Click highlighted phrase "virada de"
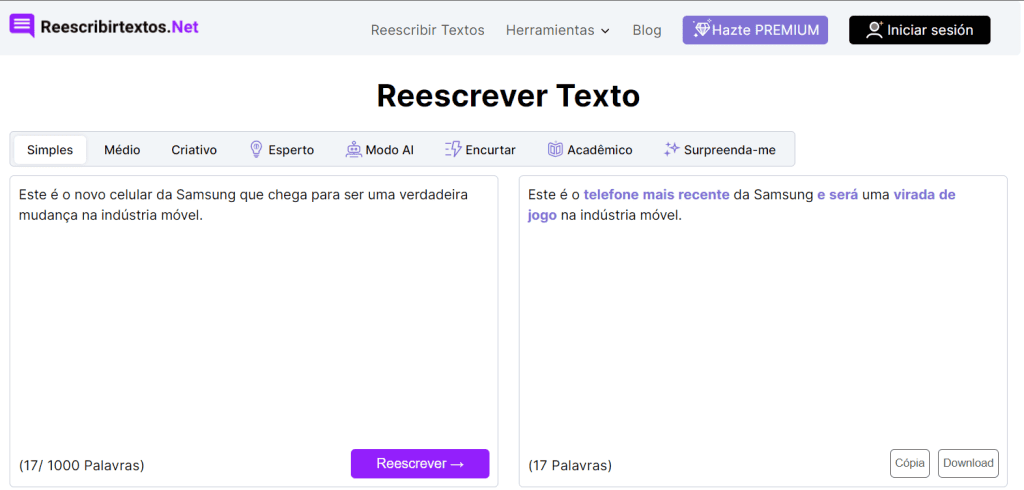1024x490 pixels. [x=924, y=195]
